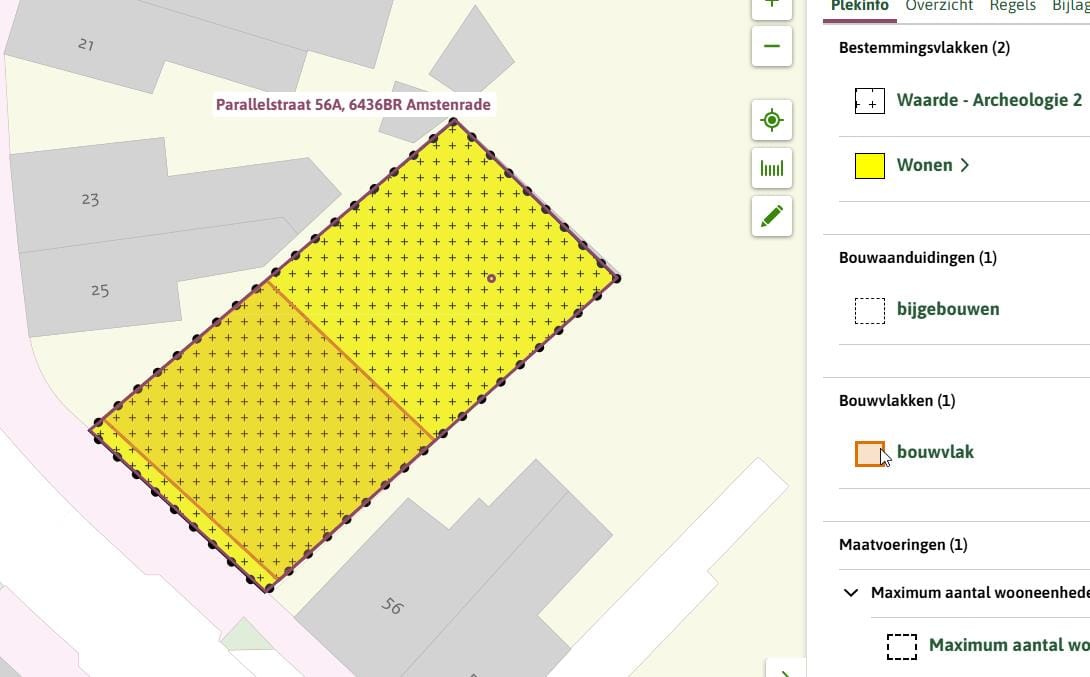Image resolution: width=1090 pixels, height=677 pixels.
Task: Expand the Wonen chevron
Action: coord(965,166)
